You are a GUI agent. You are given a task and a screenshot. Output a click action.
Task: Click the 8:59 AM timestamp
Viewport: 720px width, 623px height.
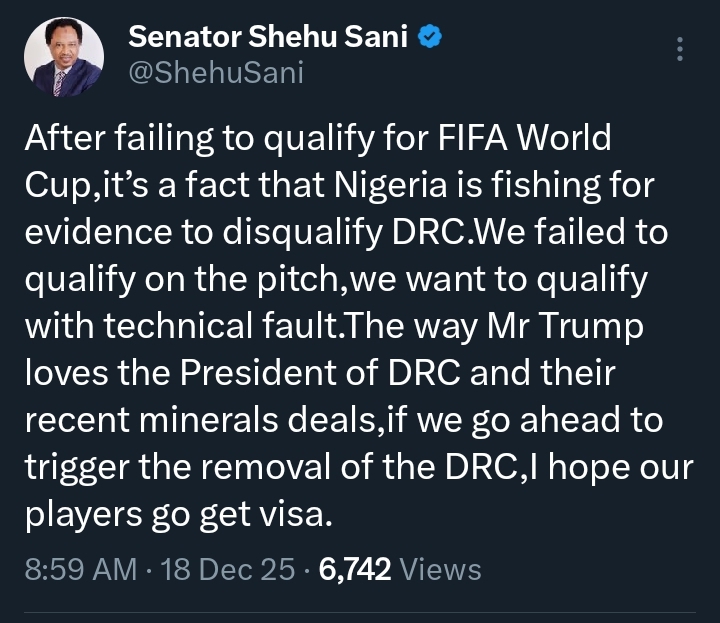79,570
